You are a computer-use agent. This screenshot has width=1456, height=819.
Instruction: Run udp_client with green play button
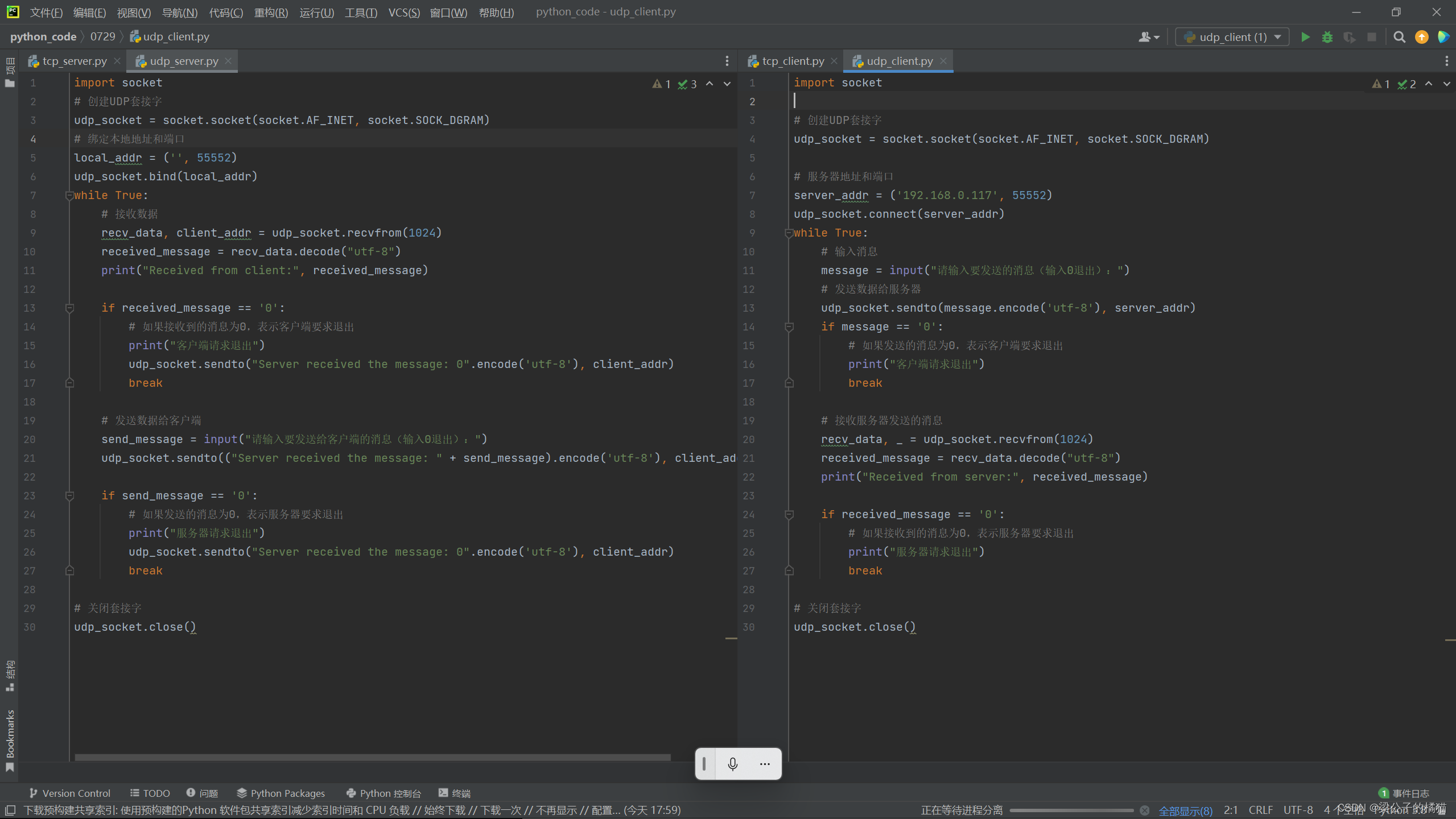pos(1305,37)
